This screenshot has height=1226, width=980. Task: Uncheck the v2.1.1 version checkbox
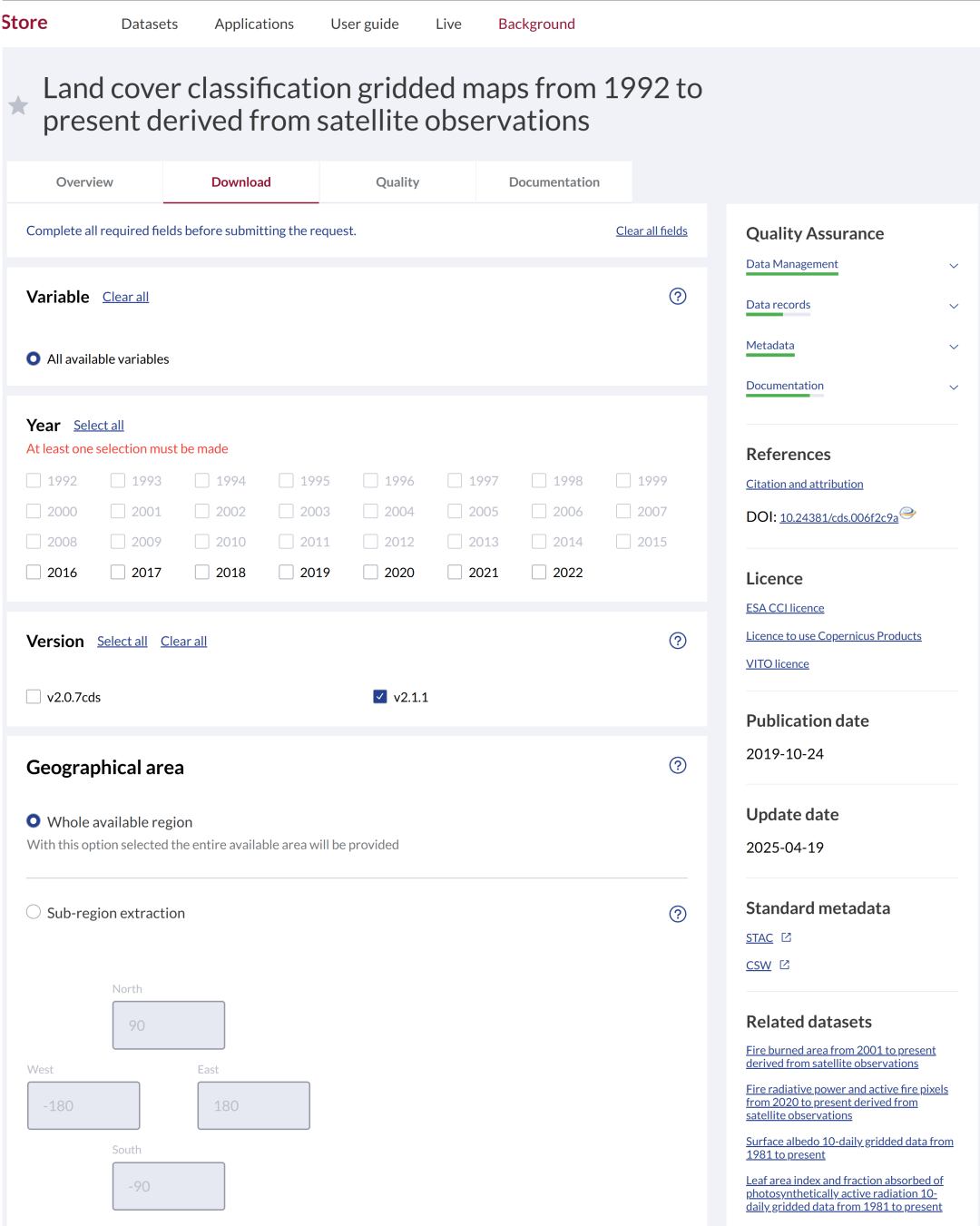(380, 697)
